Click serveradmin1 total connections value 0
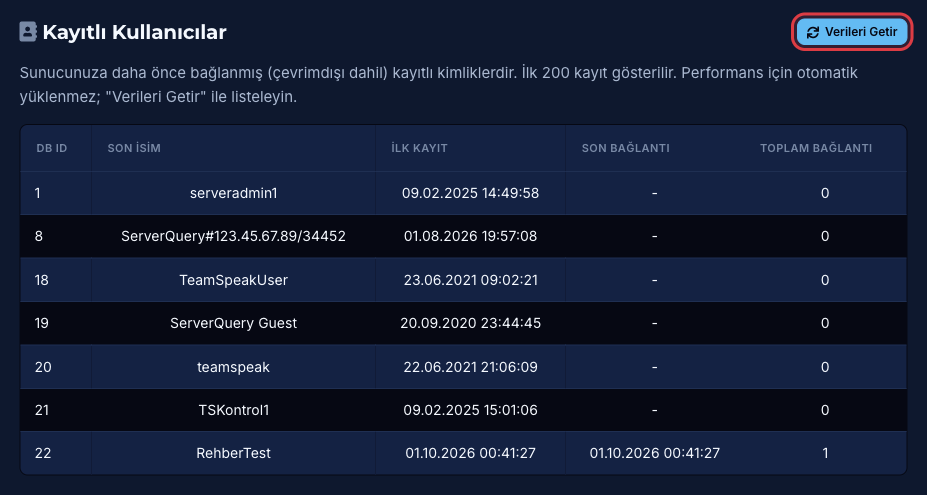This screenshot has width=927, height=495. [825, 193]
